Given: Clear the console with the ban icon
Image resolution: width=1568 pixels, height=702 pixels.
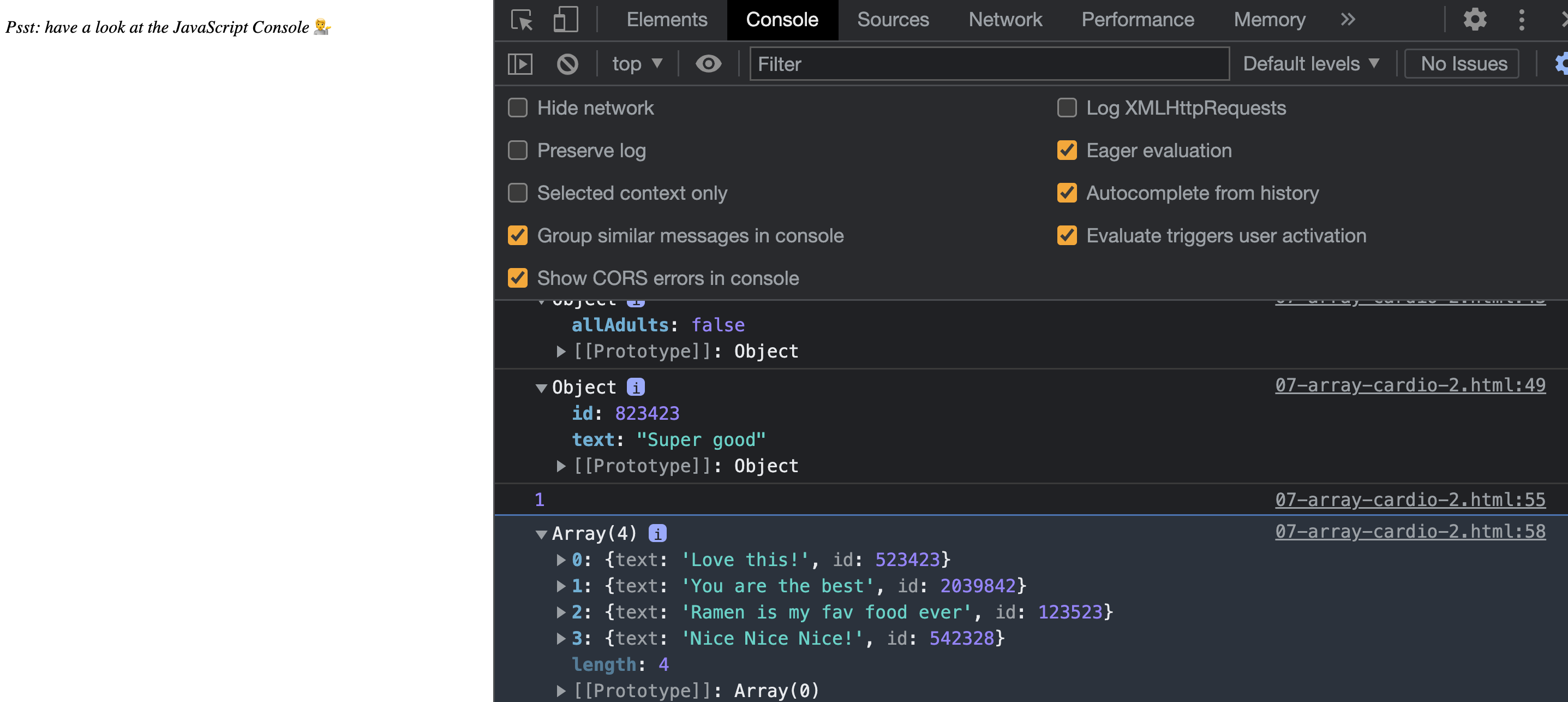Looking at the screenshot, I should coord(567,64).
